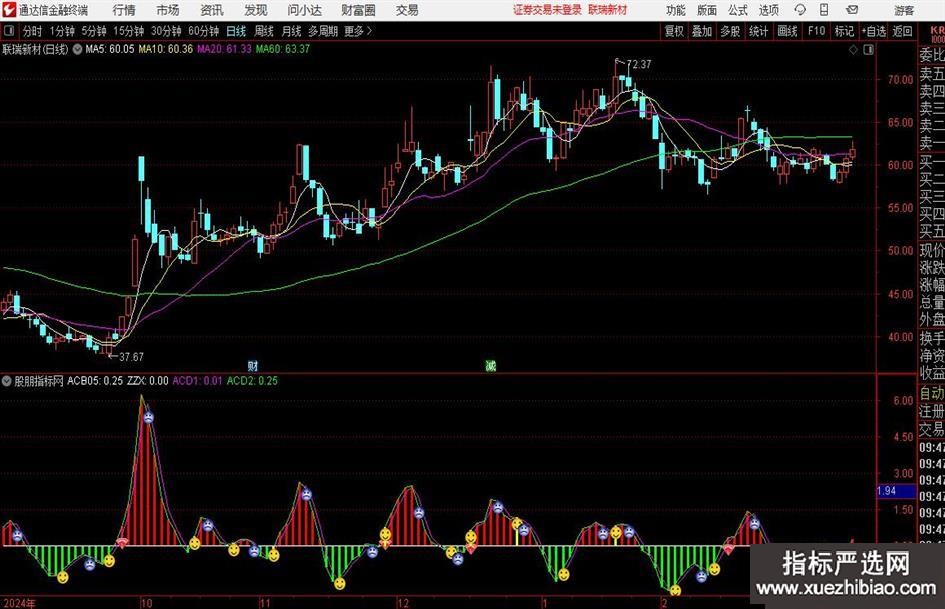Click the diamond icon above the price chart
The height and width of the screenshot is (609, 945).
[853, 49]
